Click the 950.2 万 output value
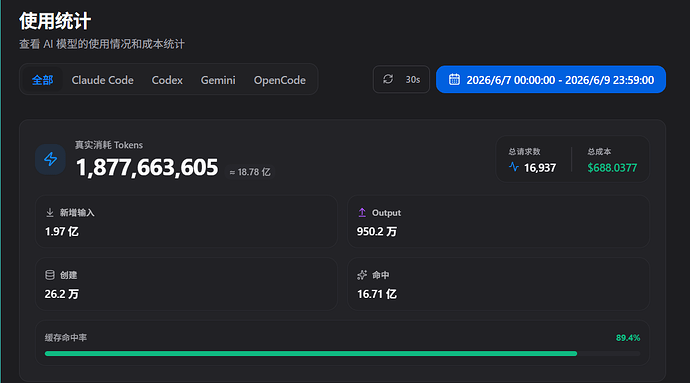 377,232
